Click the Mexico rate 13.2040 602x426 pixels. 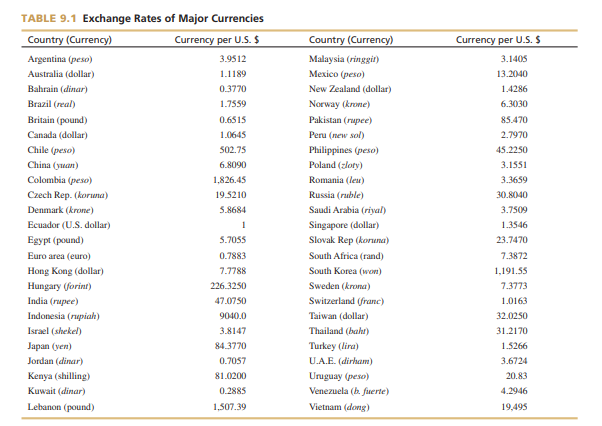pos(512,74)
